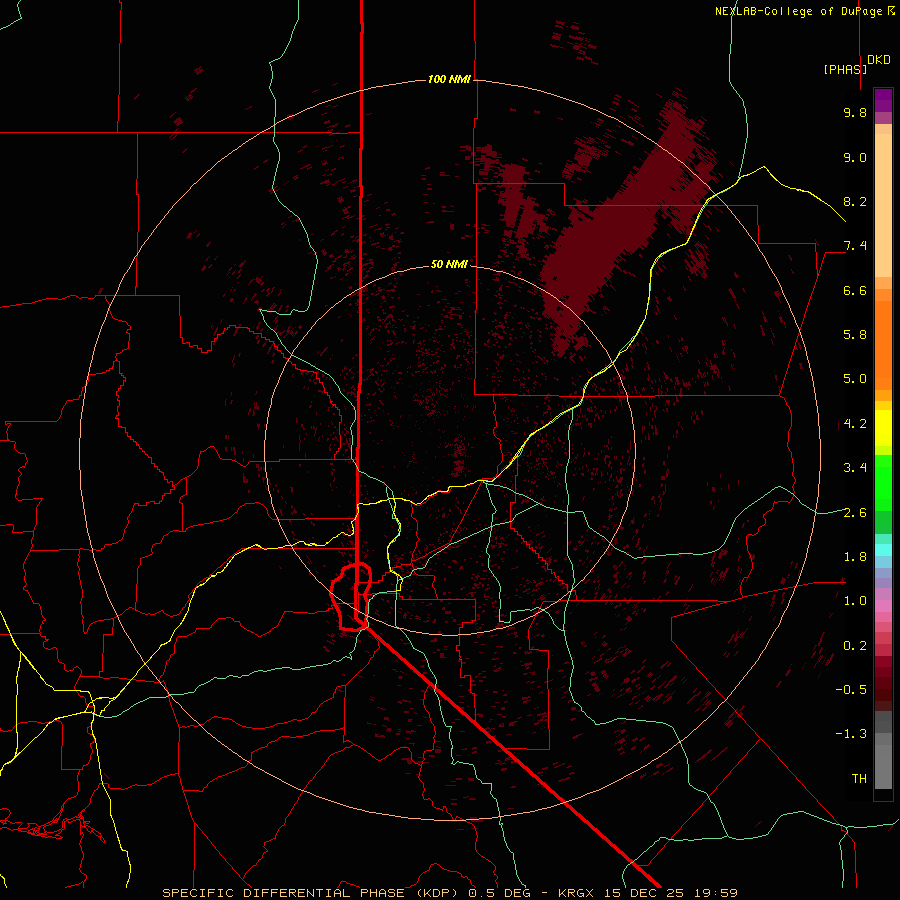Click the -0.5 value on the color scale

(851, 690)
